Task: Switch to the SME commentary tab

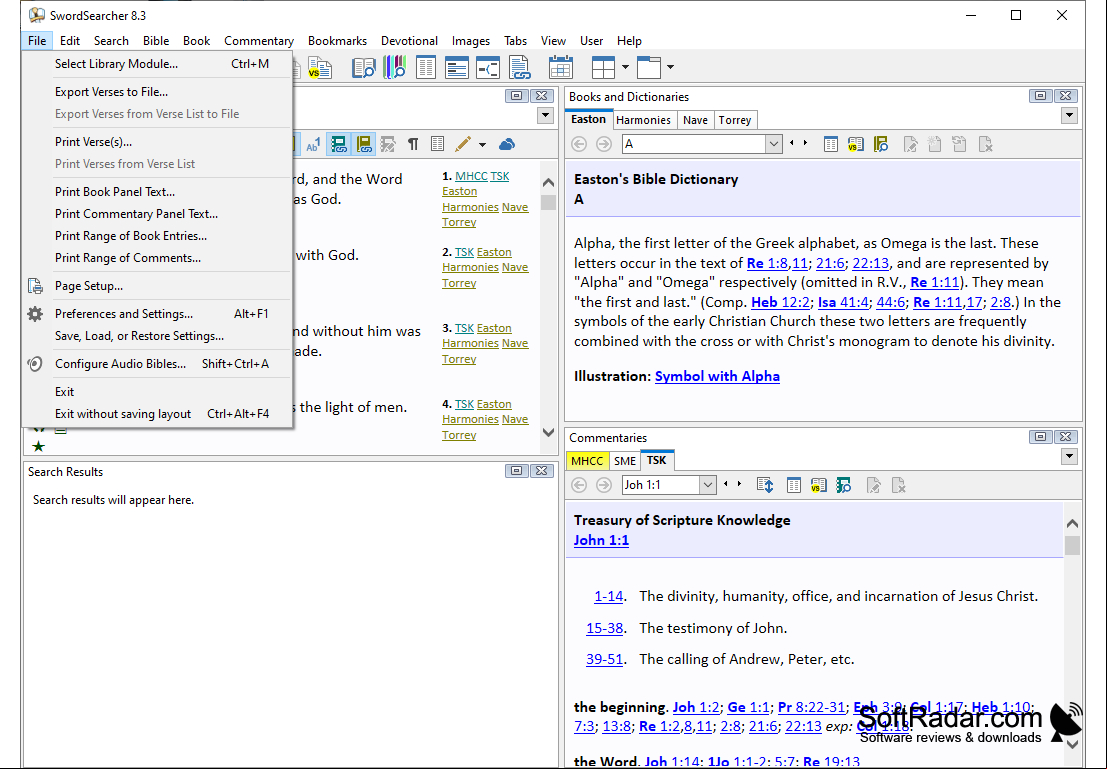Action: pyautogui.click(x=625, y=461)
